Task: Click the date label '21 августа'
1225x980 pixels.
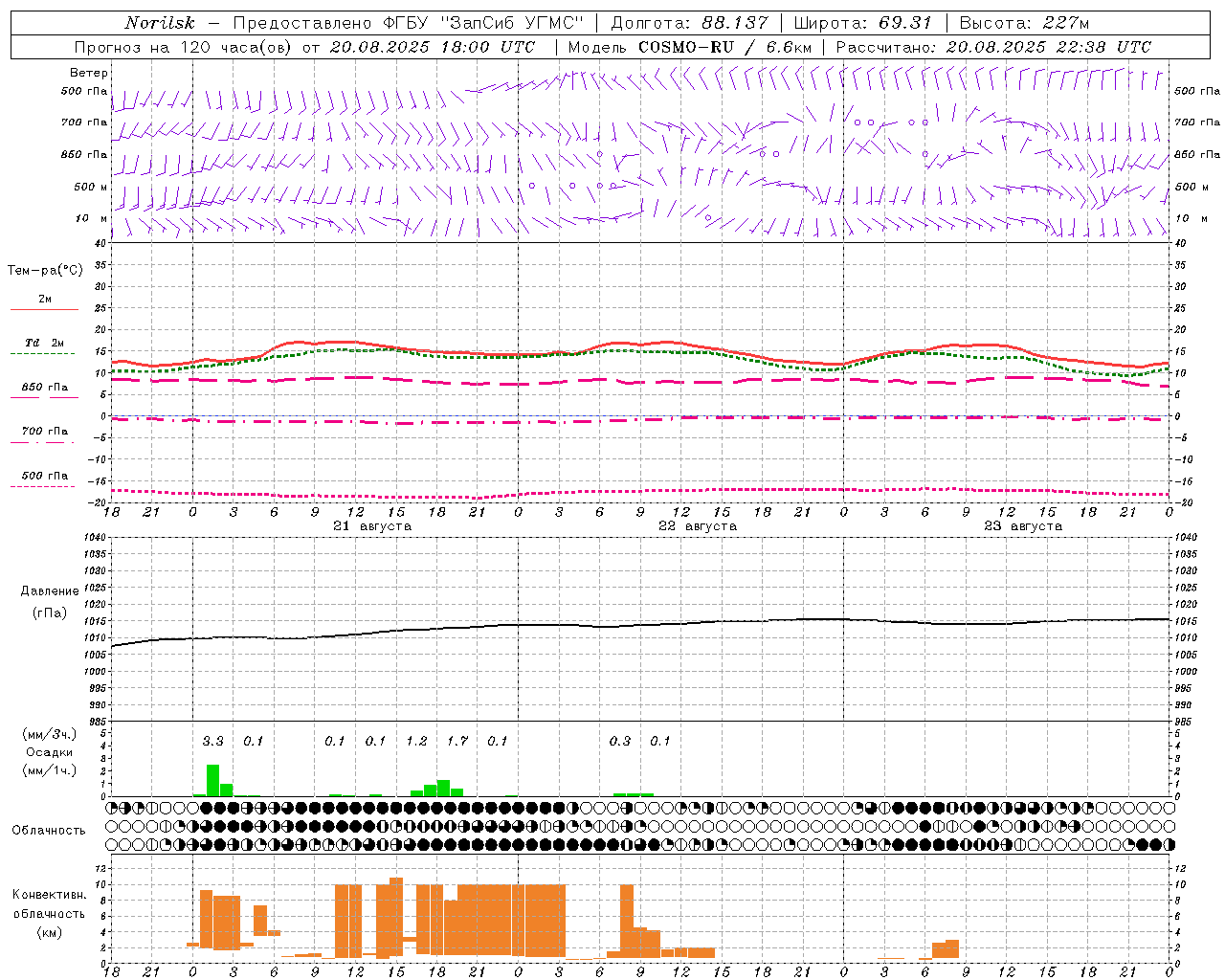Action: pos(372,526)
